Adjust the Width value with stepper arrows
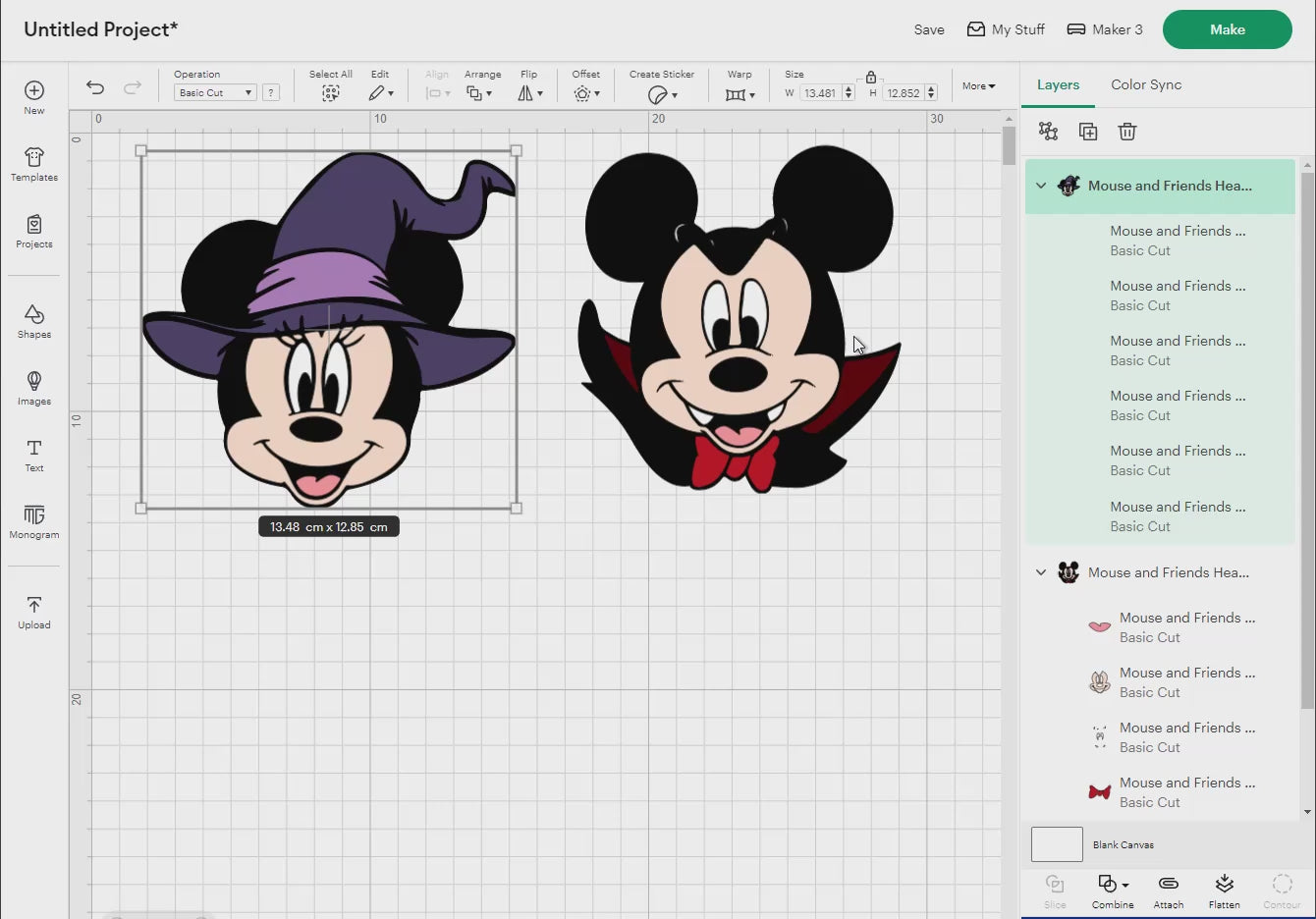The image size is (1316, 919). (x=849, y=93)
